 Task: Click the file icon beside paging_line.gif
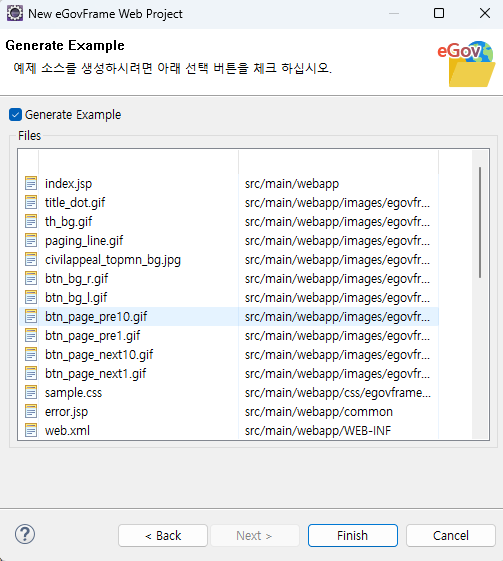[x=31, y=240]
